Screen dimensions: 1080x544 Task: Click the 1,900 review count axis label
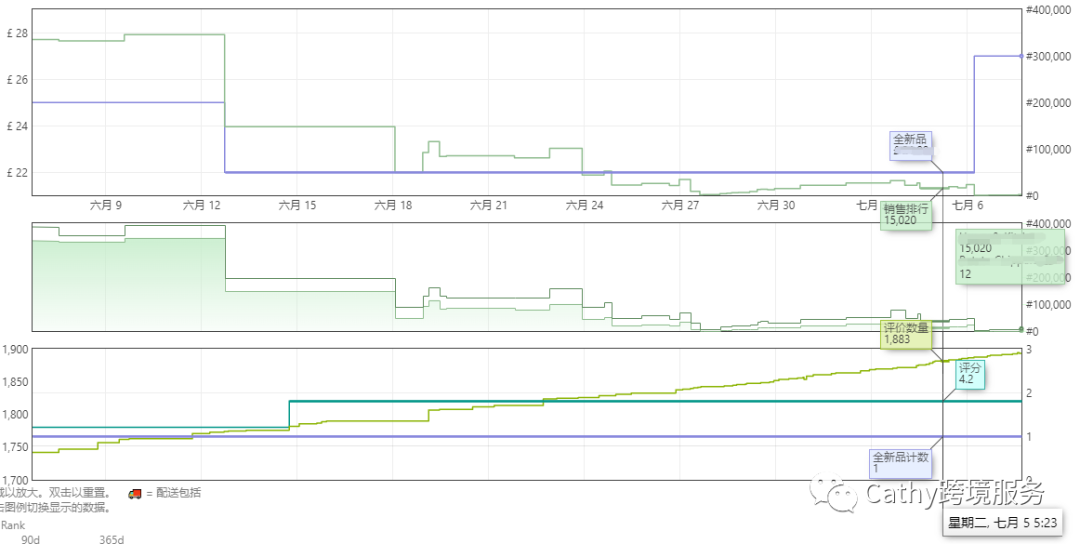point(14,349)
